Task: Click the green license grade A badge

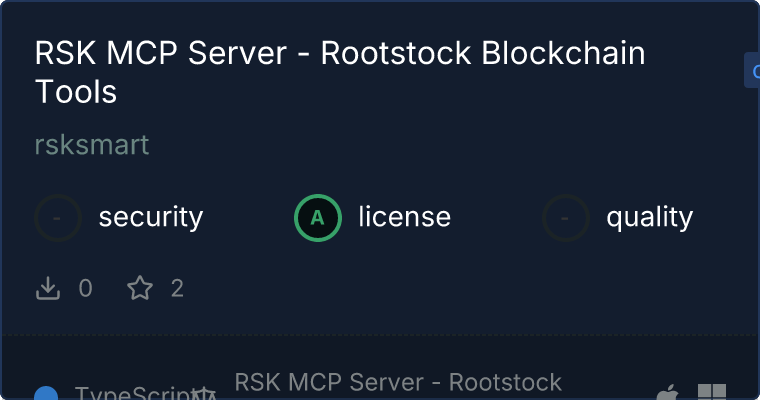Action: [x=318, y=218]
